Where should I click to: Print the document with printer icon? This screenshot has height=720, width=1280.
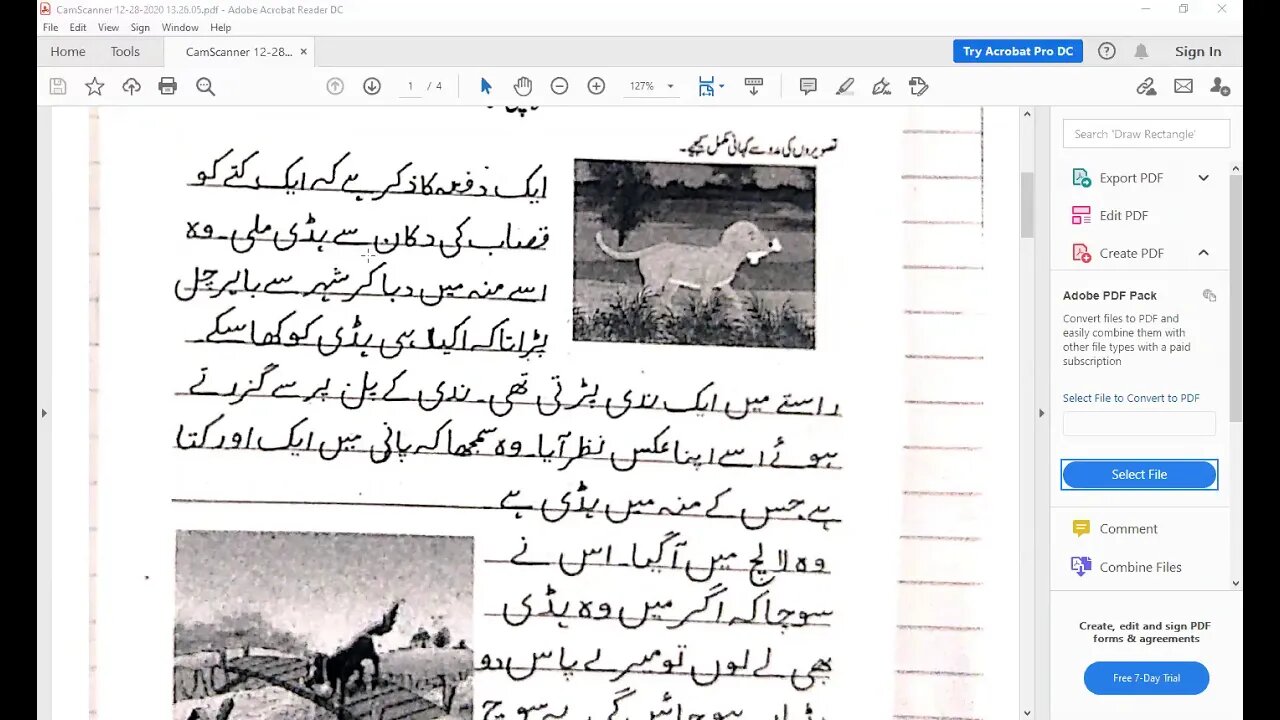[x=168, y=87]
